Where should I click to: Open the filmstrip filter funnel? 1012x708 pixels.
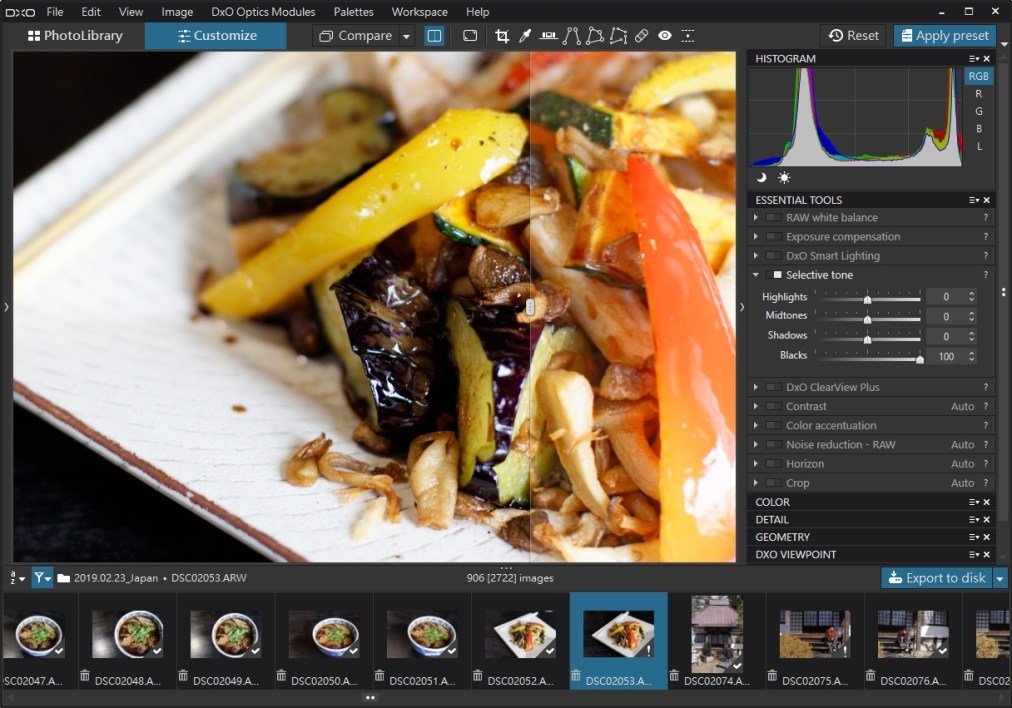[42, 578]
